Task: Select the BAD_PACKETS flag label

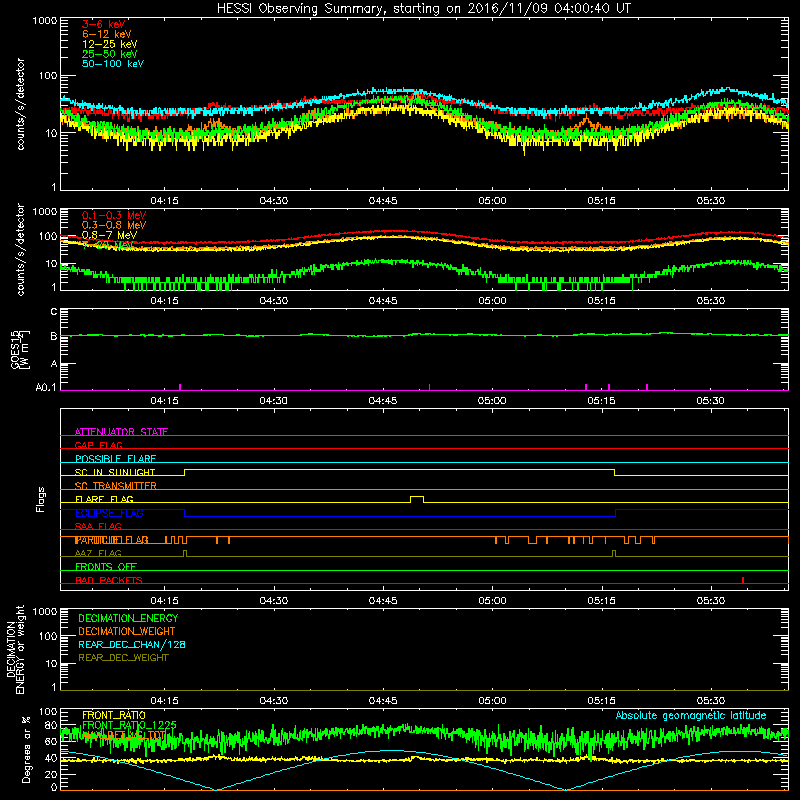Action: pyautogui.click(x=109, y=580)
